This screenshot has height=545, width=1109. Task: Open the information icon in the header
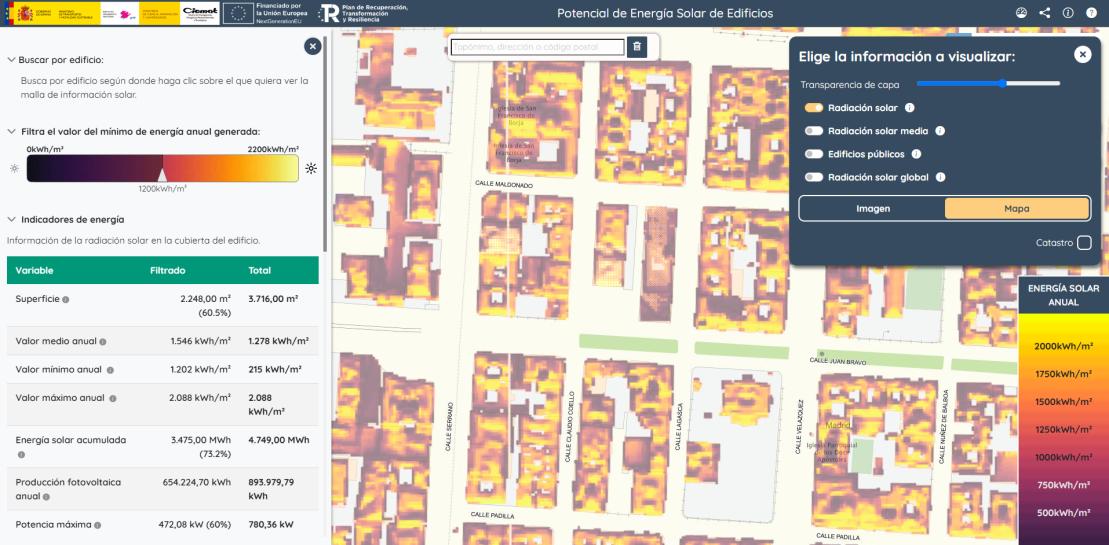point(1068,13)
